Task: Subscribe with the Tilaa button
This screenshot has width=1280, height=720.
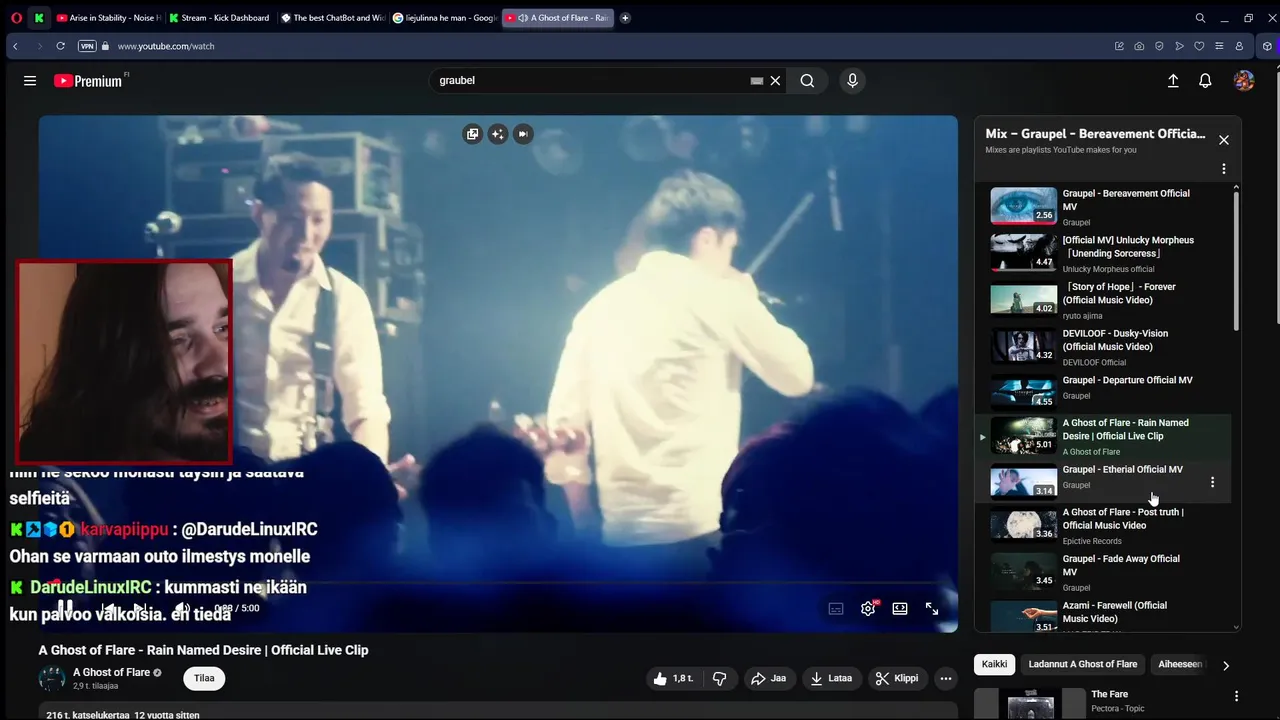Action: 204,678
